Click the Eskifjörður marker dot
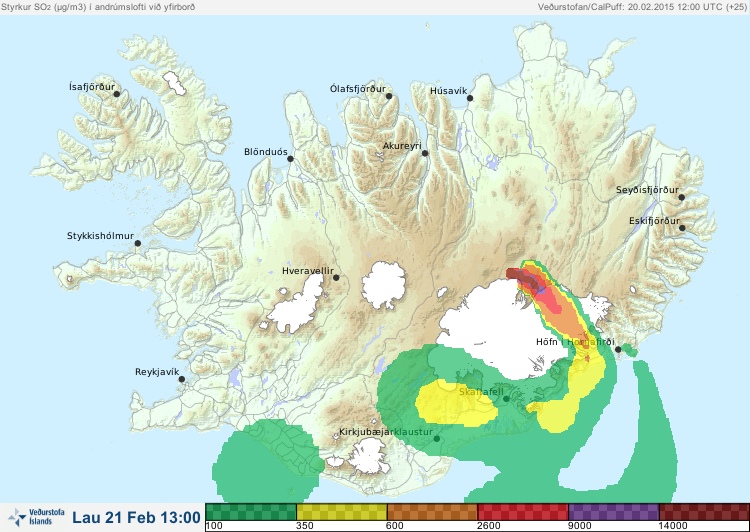750x532 pixels. click(682, 228)
